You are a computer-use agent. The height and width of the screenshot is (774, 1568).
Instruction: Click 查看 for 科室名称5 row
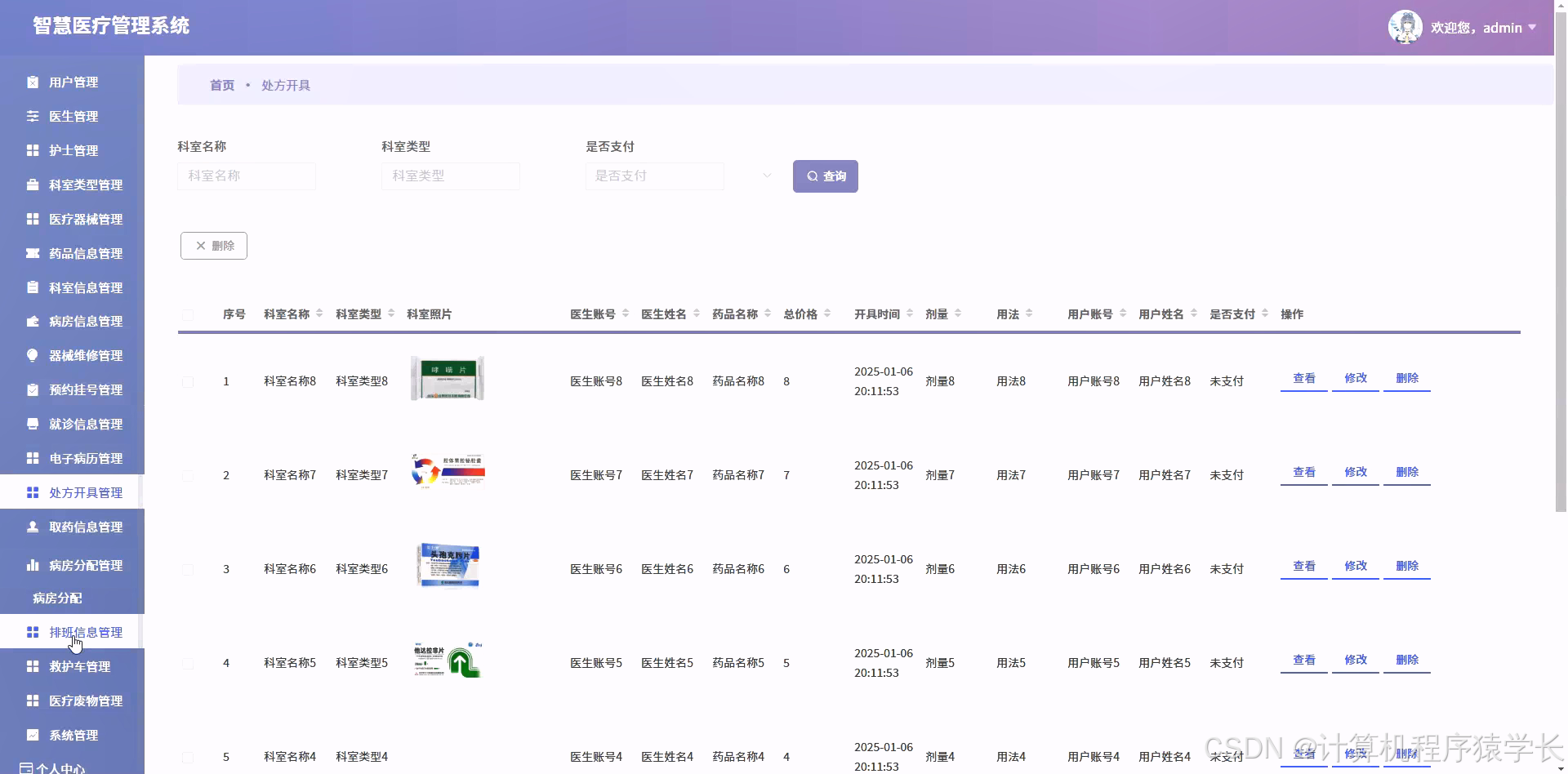coord(1304,661)
